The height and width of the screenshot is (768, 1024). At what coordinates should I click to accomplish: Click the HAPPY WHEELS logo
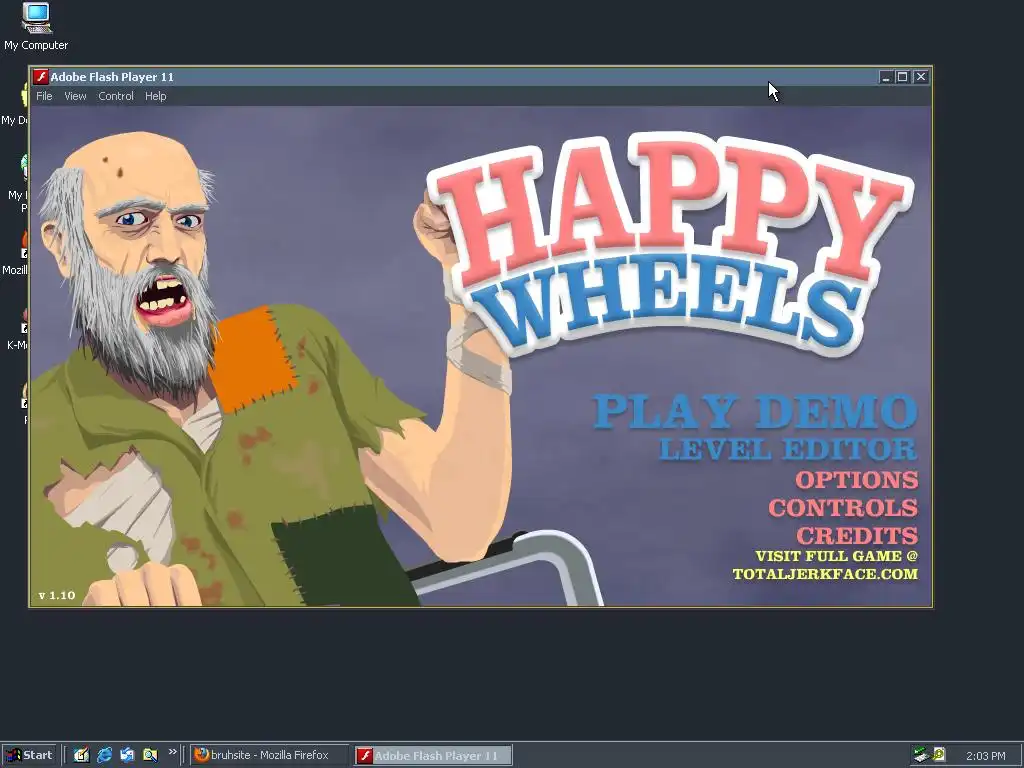(669, 242)
